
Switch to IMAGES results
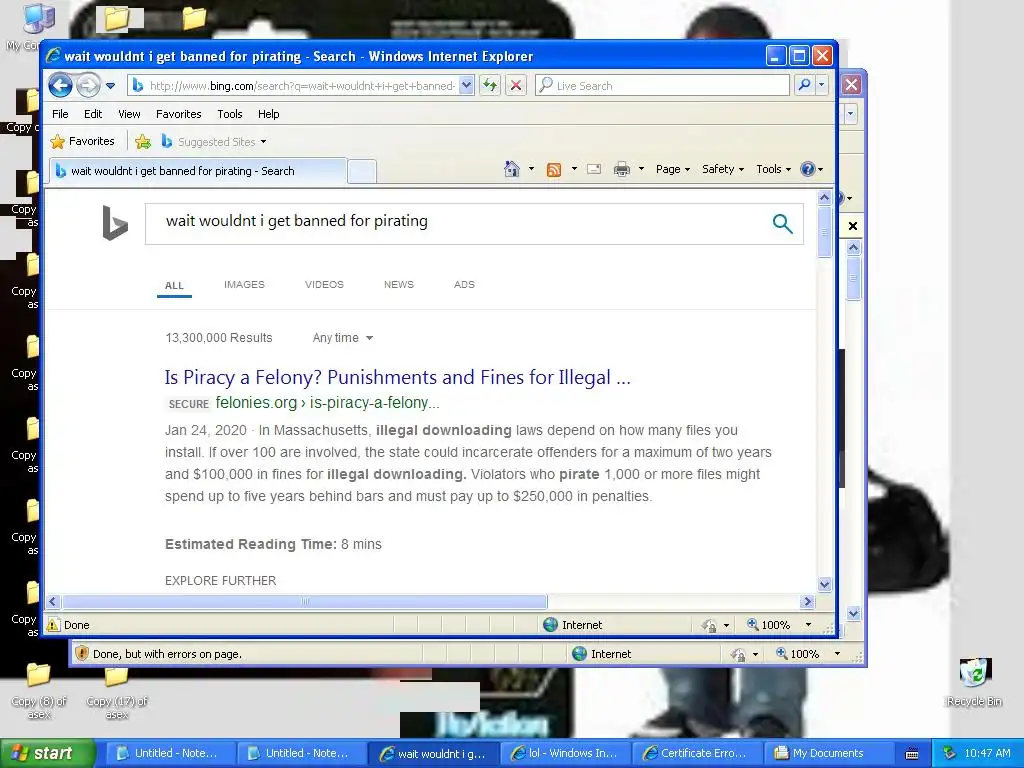click(x=244, y=285)
